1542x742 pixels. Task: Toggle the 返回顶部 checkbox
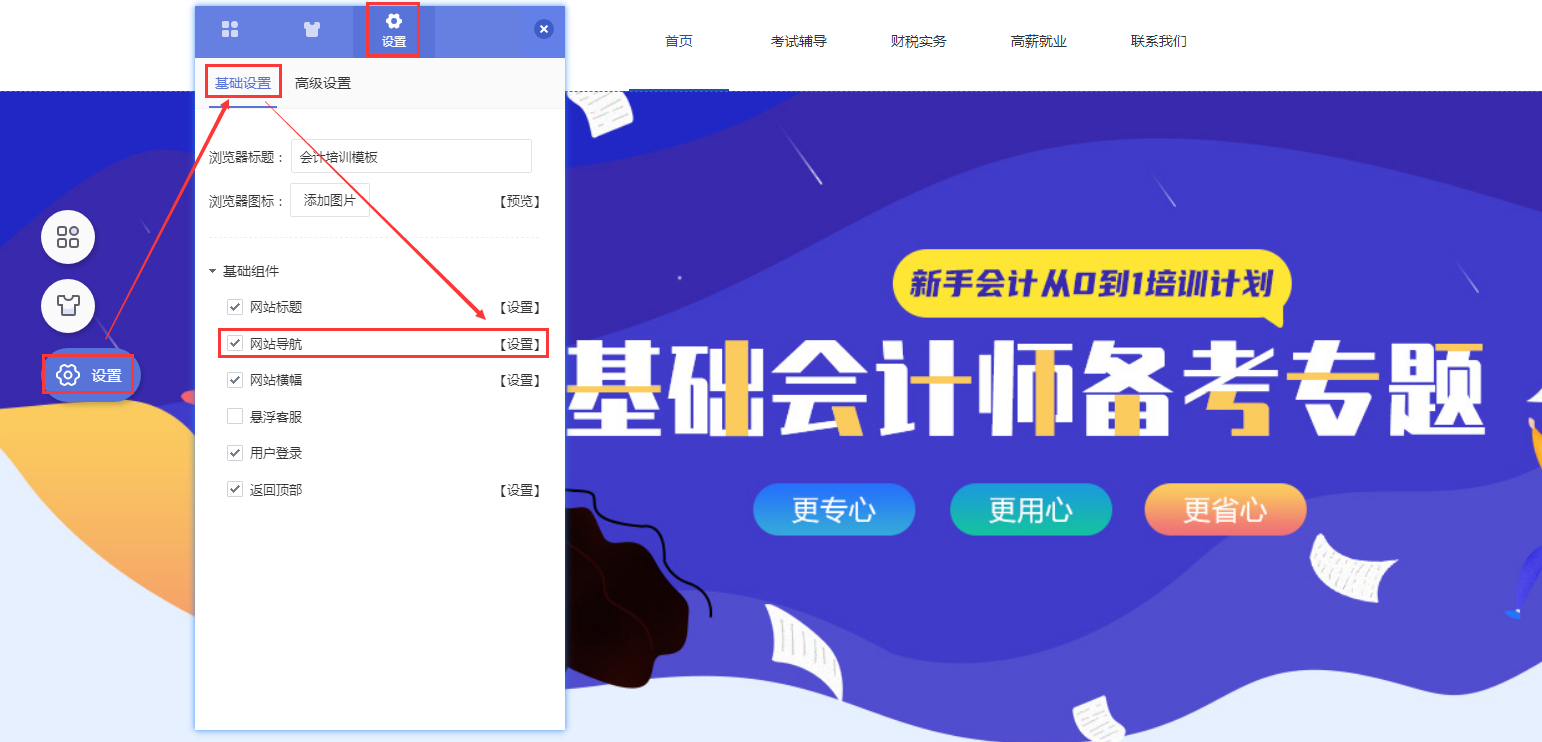tap(235, 489)
